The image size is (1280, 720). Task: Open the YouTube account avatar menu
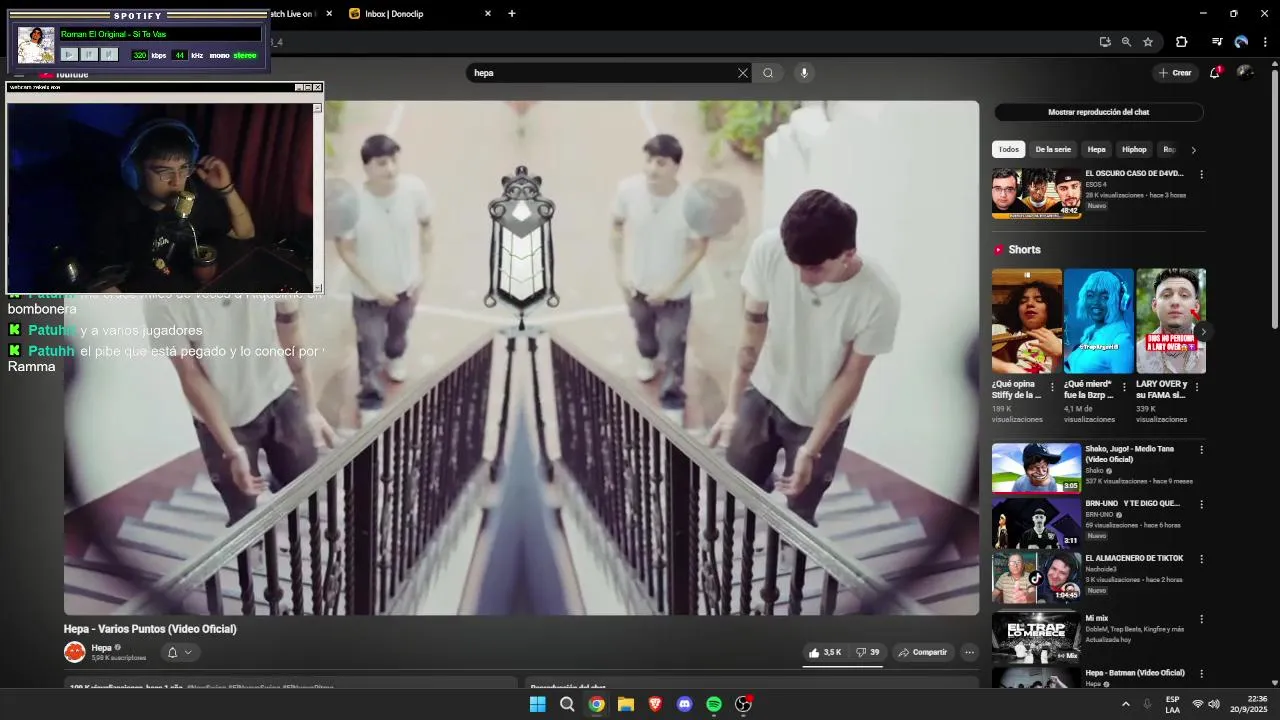pyautogui.click(x=1245, y=72)
